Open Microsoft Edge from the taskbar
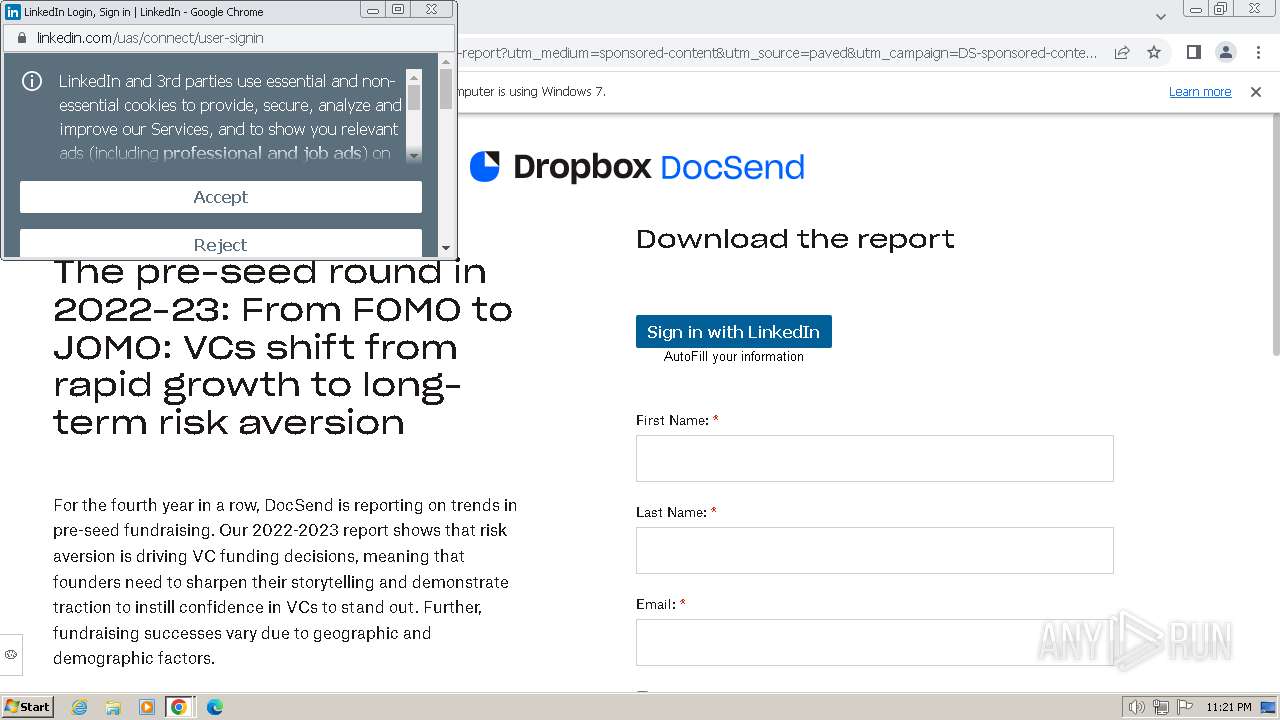The image size is (1280, 720). (214, 707)
